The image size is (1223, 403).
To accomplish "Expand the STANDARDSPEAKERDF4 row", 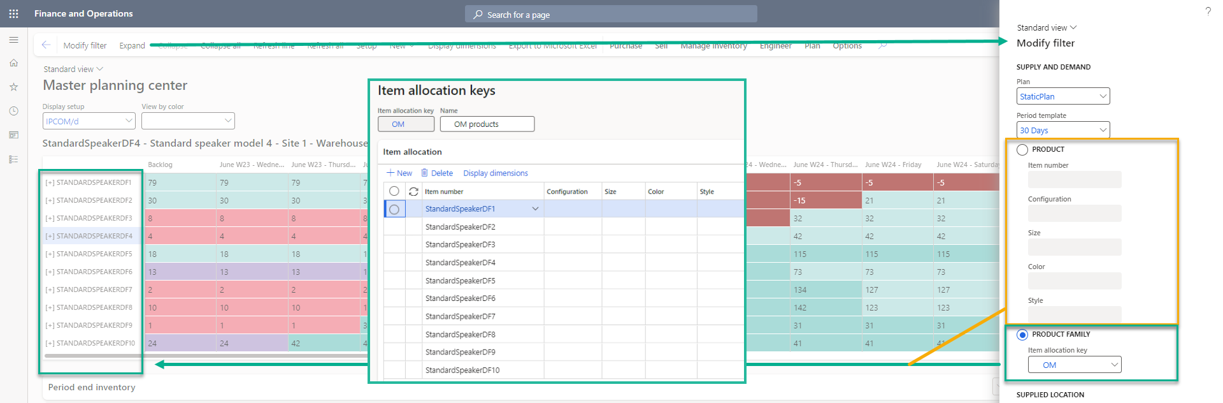I will click(x=49, y=236).
